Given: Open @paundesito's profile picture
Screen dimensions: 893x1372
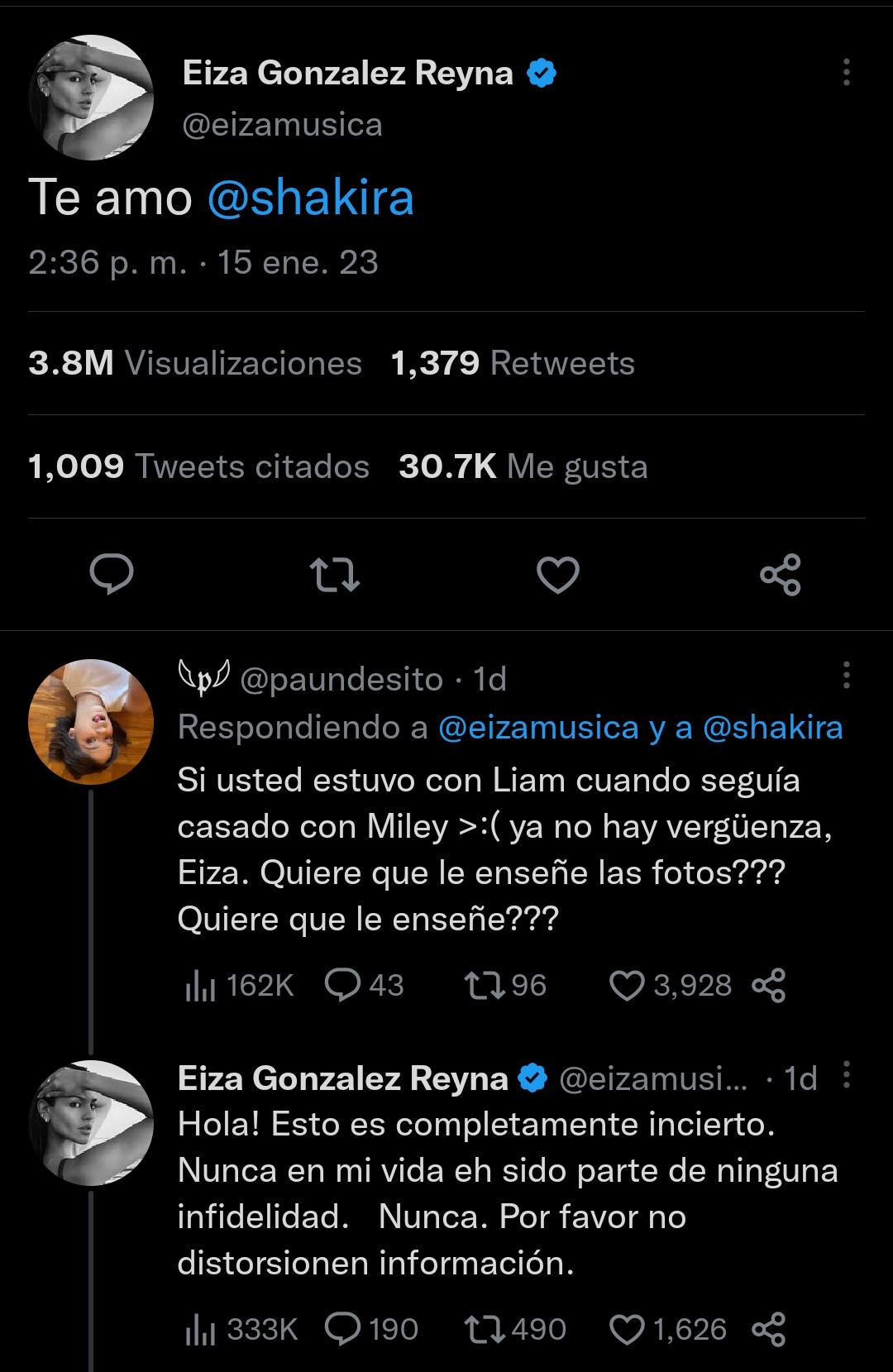Looking at the screenshot, I should [x=91, y=721].
